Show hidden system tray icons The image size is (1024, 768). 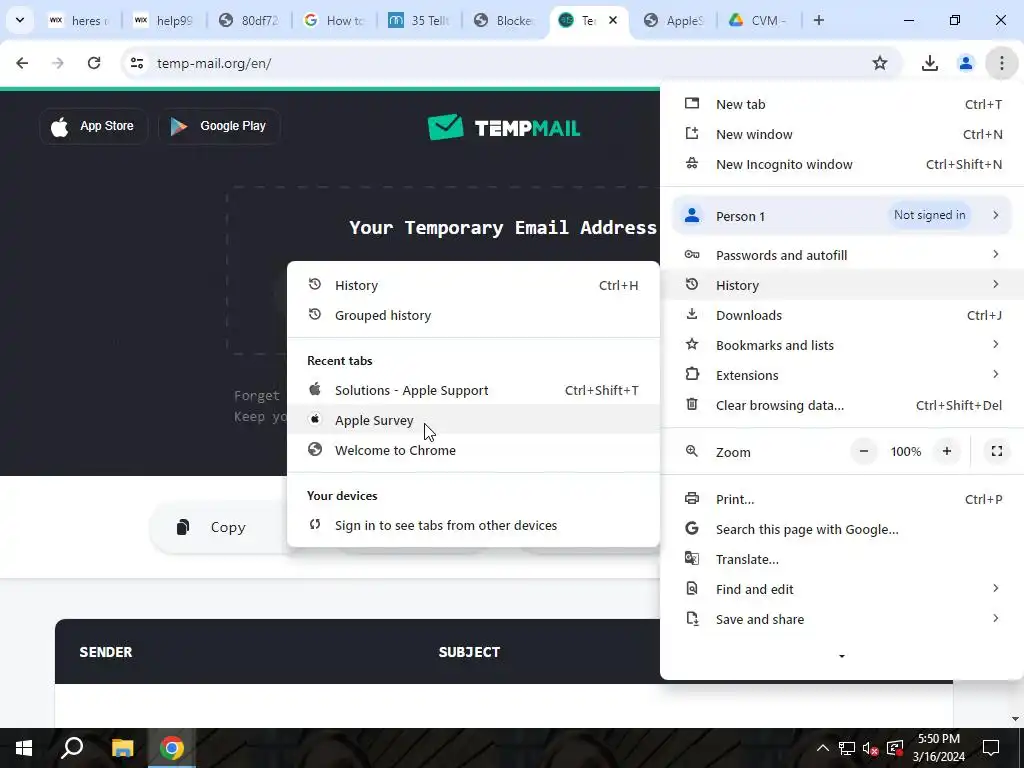(x=822, y=748)
